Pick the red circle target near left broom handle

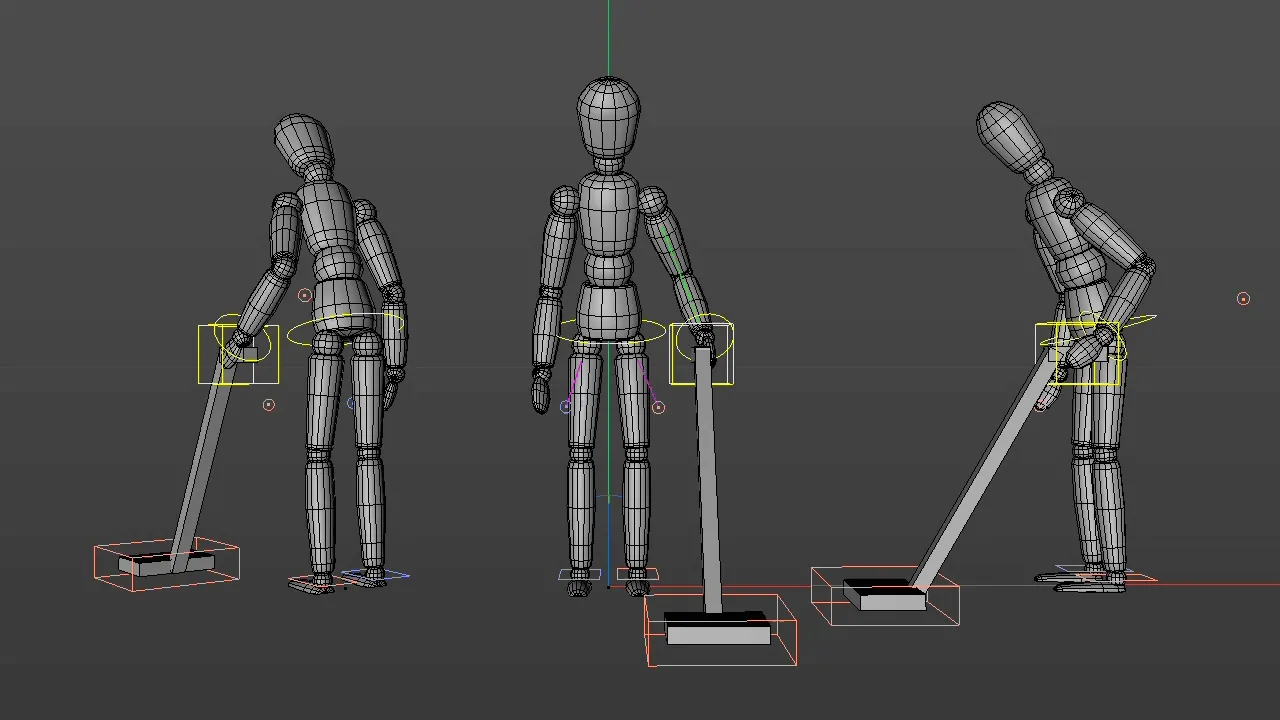268,405
